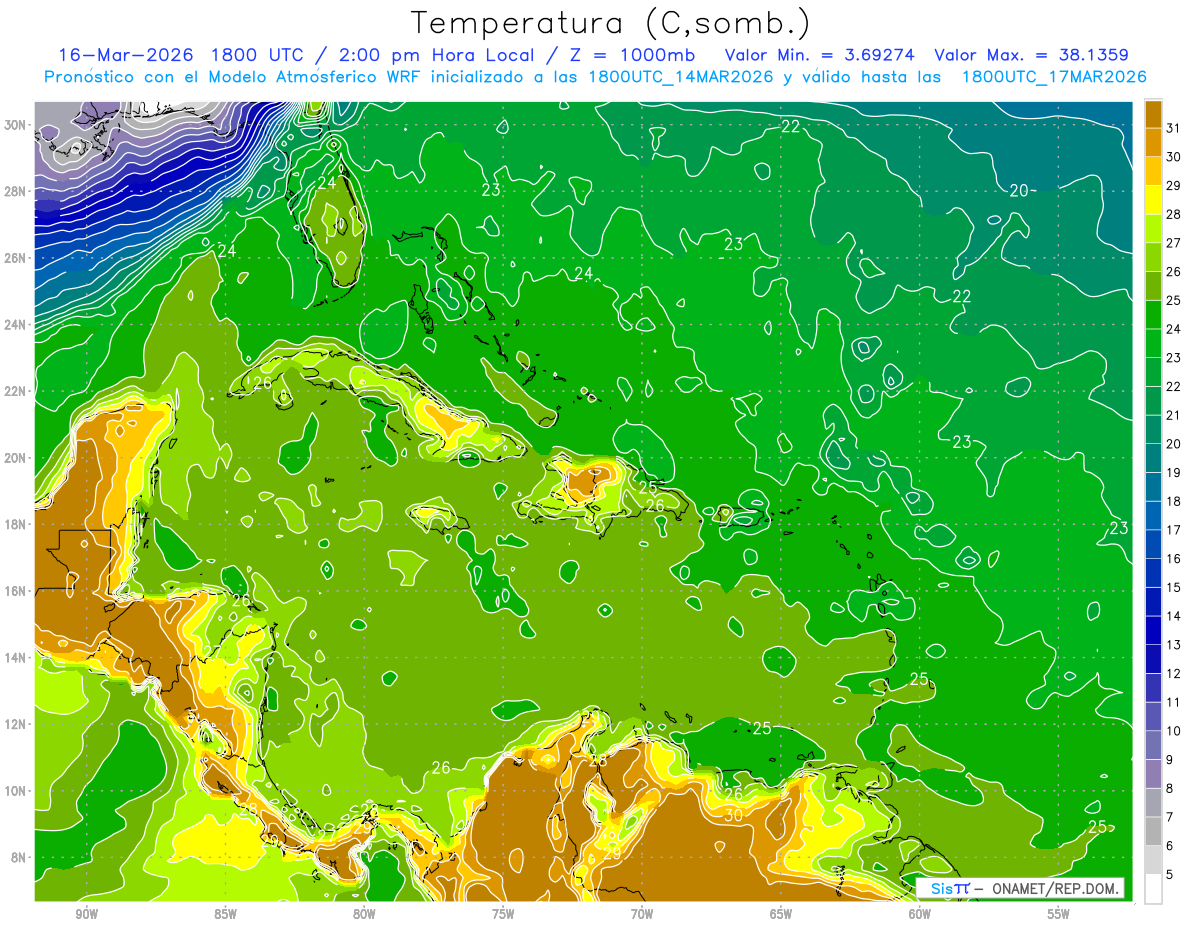Click the 30N latitude axis label
This screenshot has height=927, width=1200.
point(16,124)
